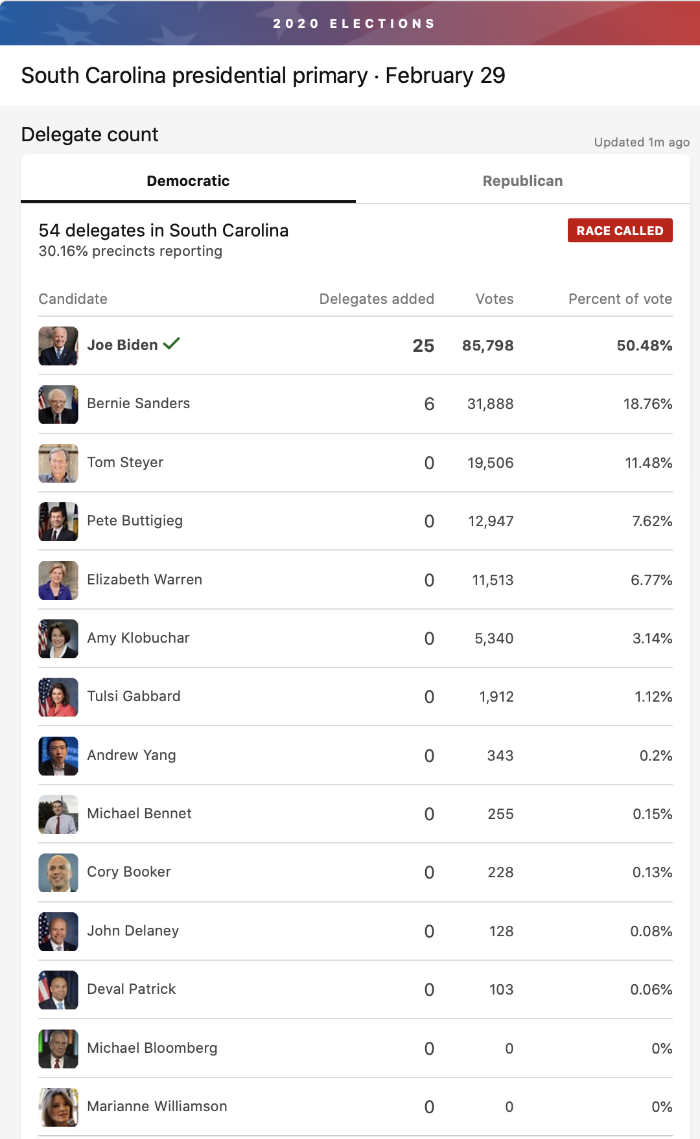Image resolution: width=700 pixels, height=1139 pixels.
Task: Click the Delegates added column header
Action: click(x=376, y=299)
